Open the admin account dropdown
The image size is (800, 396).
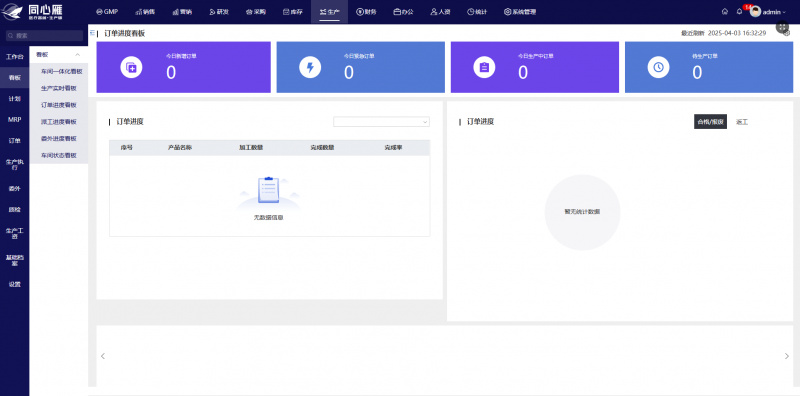click(774, 12)
